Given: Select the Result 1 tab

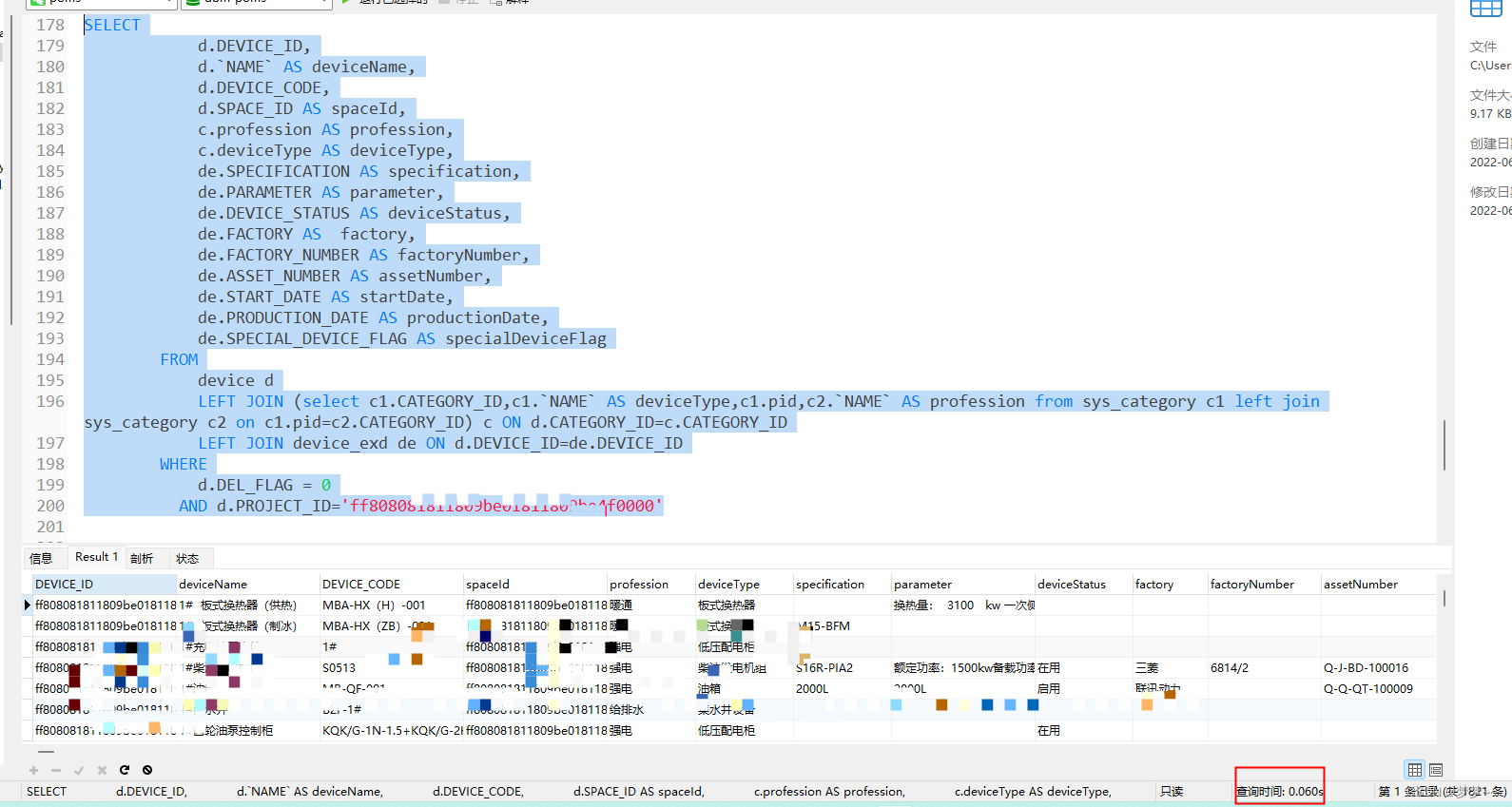Looking at the screenshot, I should tap(96, 557).
